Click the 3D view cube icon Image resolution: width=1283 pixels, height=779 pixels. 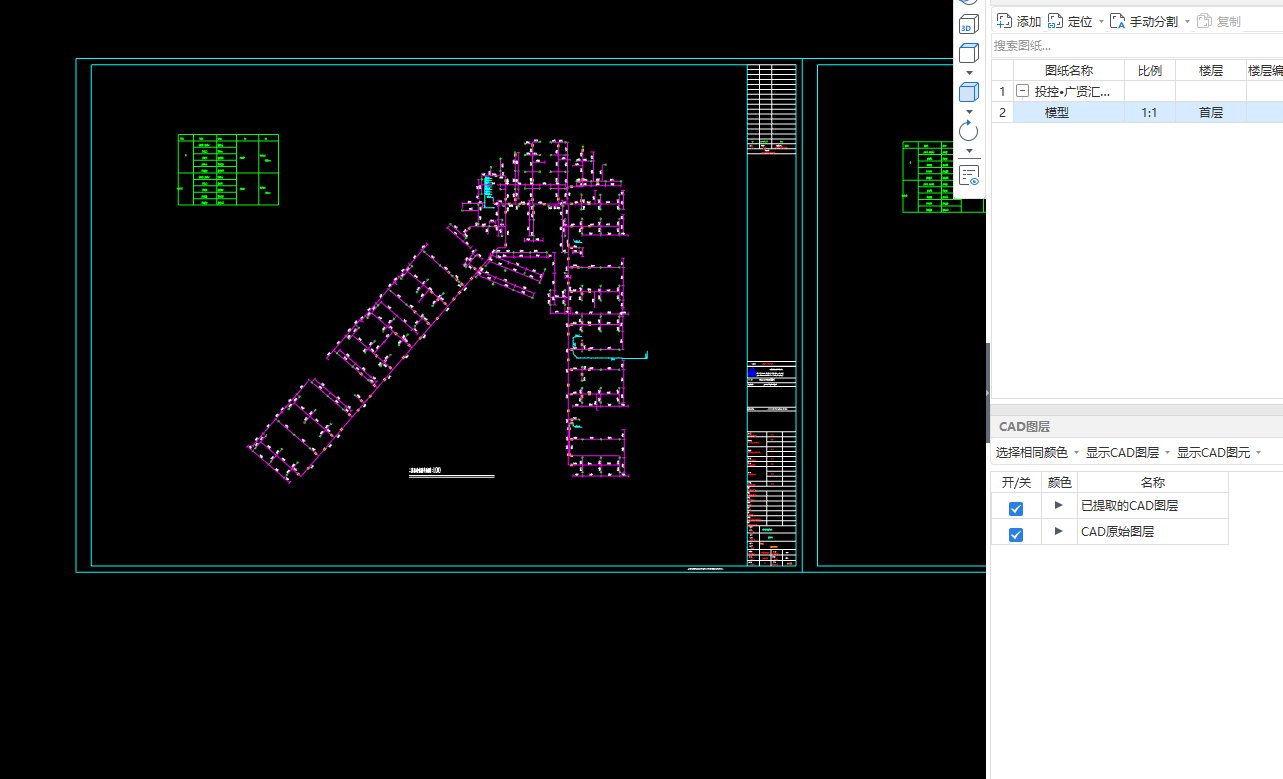coord(969,24)
